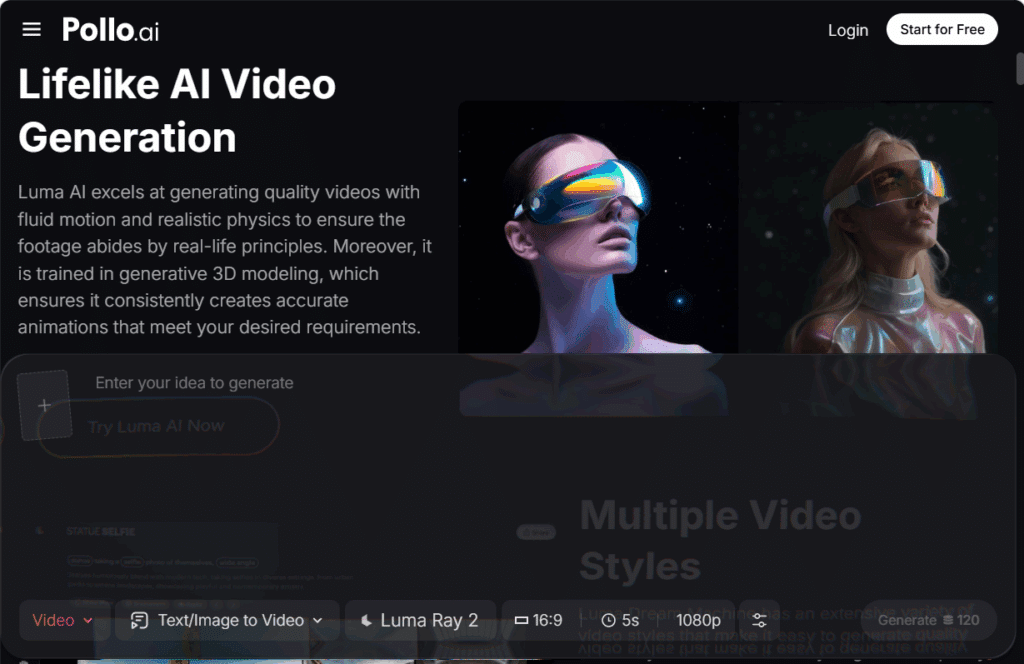Click the 'Lifelike AI Video Generation' heading
The width and height of the screenshot is (1024, 664).
point(177,111)
